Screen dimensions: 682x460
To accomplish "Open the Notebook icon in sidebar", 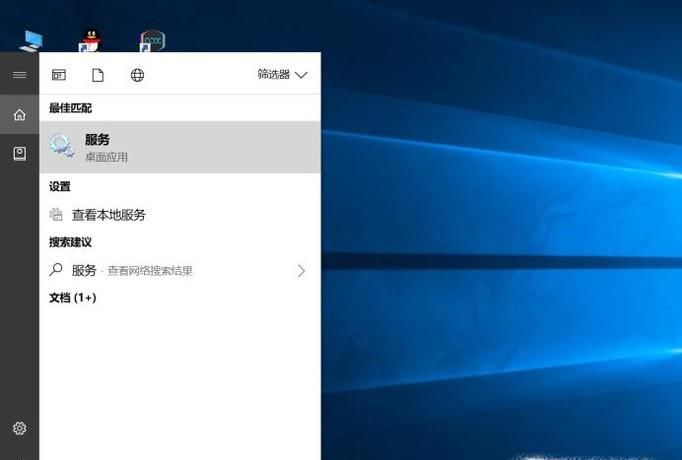I will coord(19,153).
